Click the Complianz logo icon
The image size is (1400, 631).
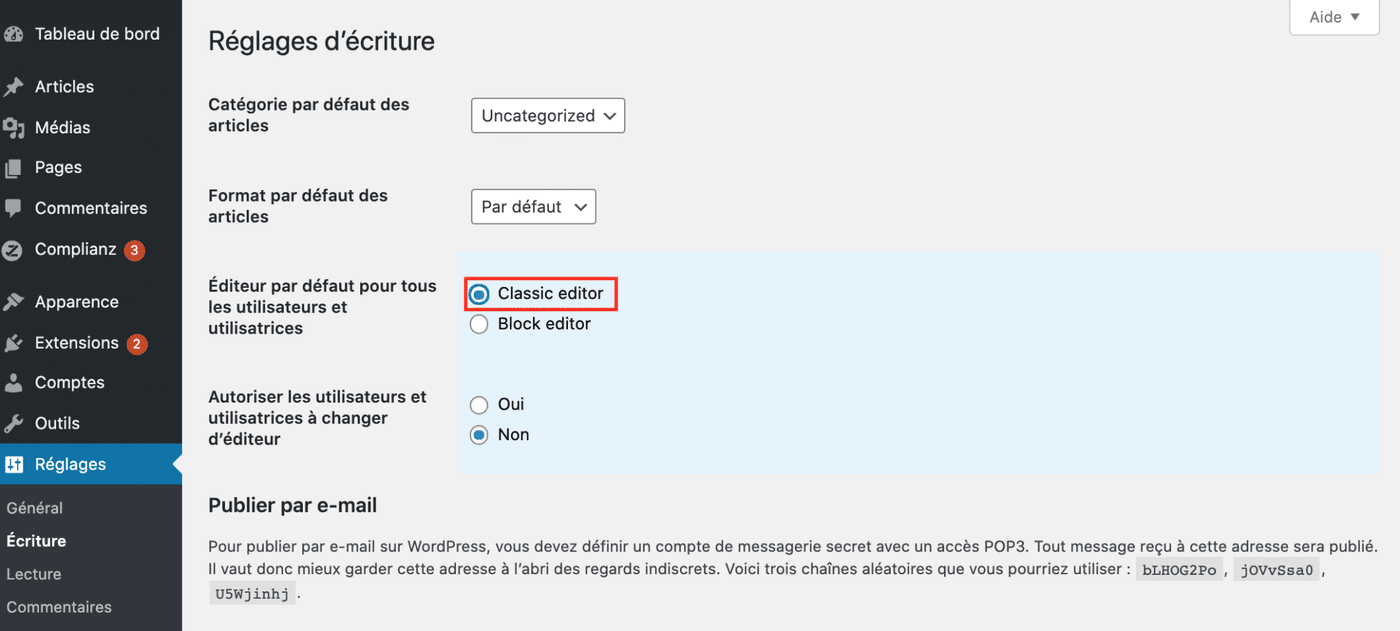coord(12,250)
